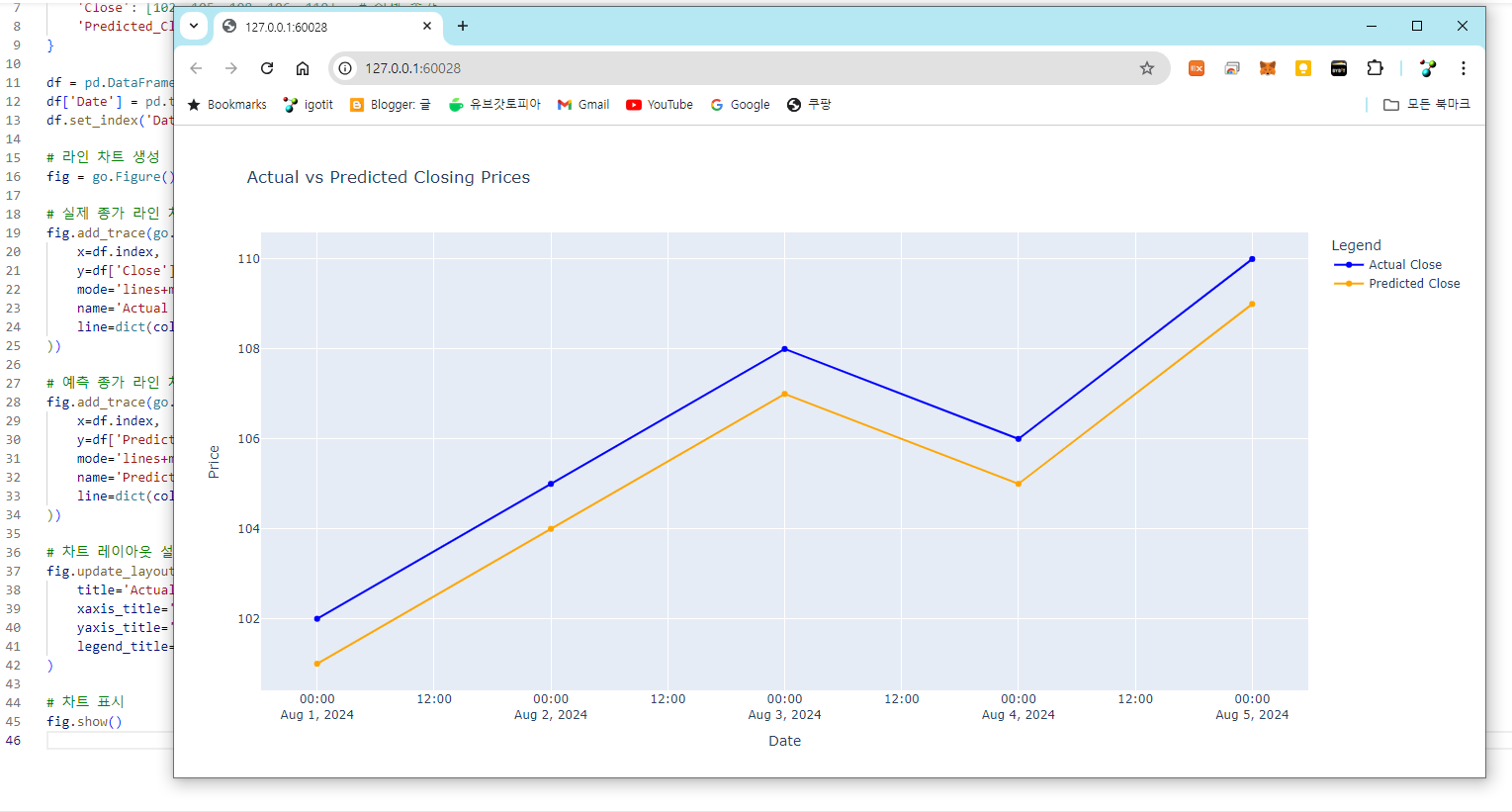
Task: Click the y-axis tick label 102
Action: coord(248,619)
